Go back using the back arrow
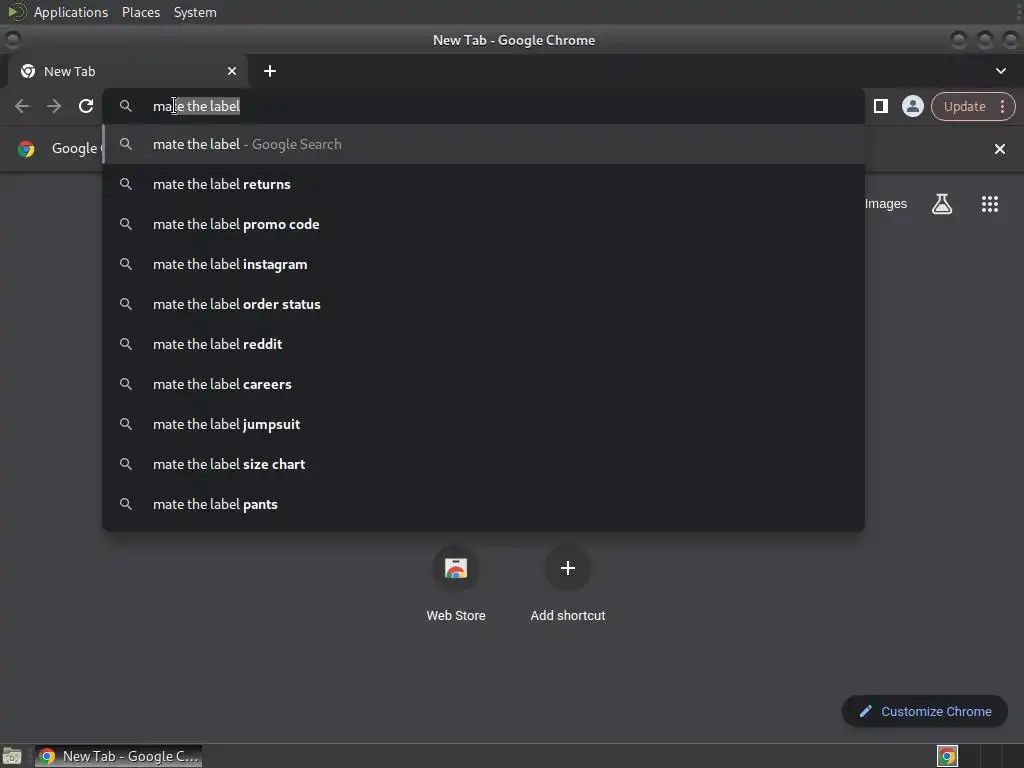1024x768 pixels. pos(22,106)
